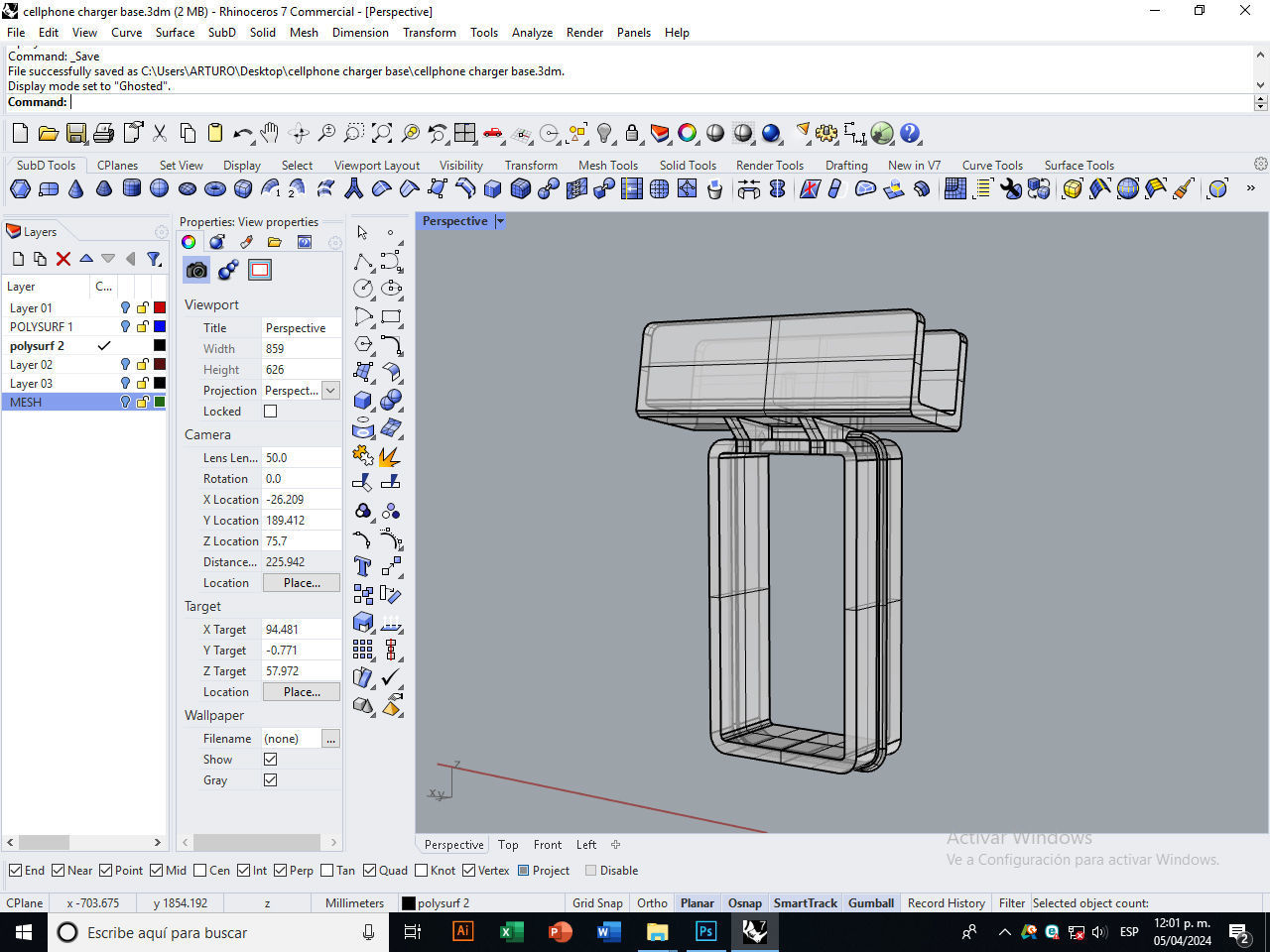Switch to the Mesh Tools tab

click(607, 166)
